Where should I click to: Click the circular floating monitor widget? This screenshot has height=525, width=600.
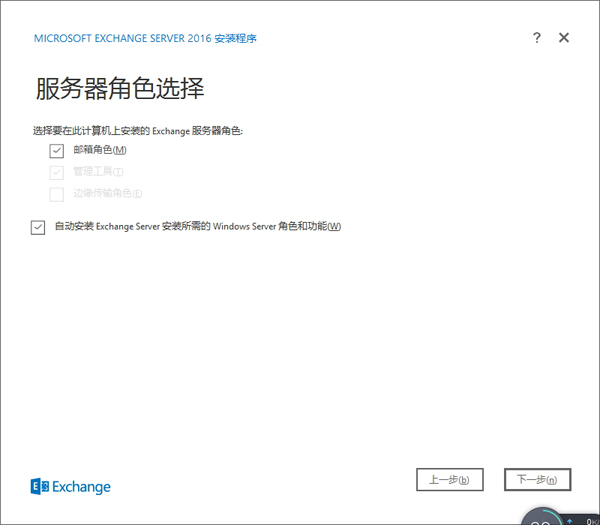click(x=542, y=518)
